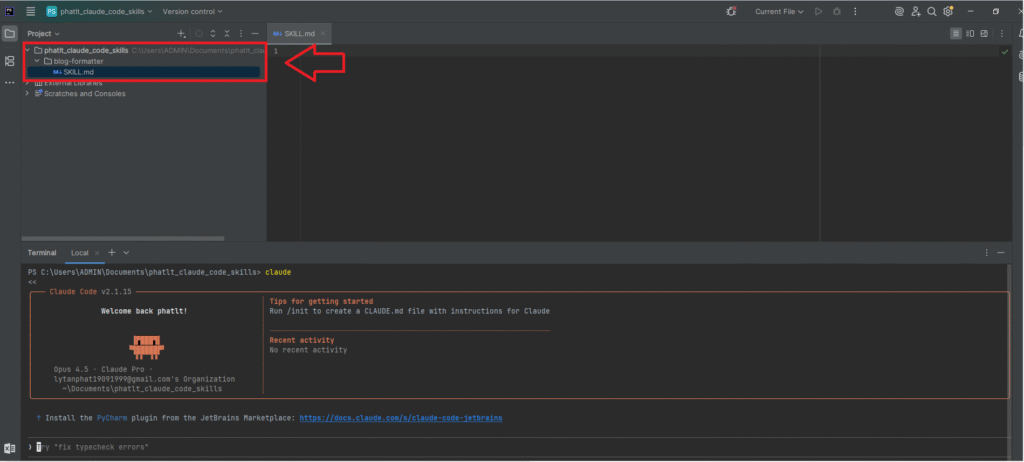Screen dimensions: 1024x462
Task: Click the new terminal tab plus icon
Action: 112,252
